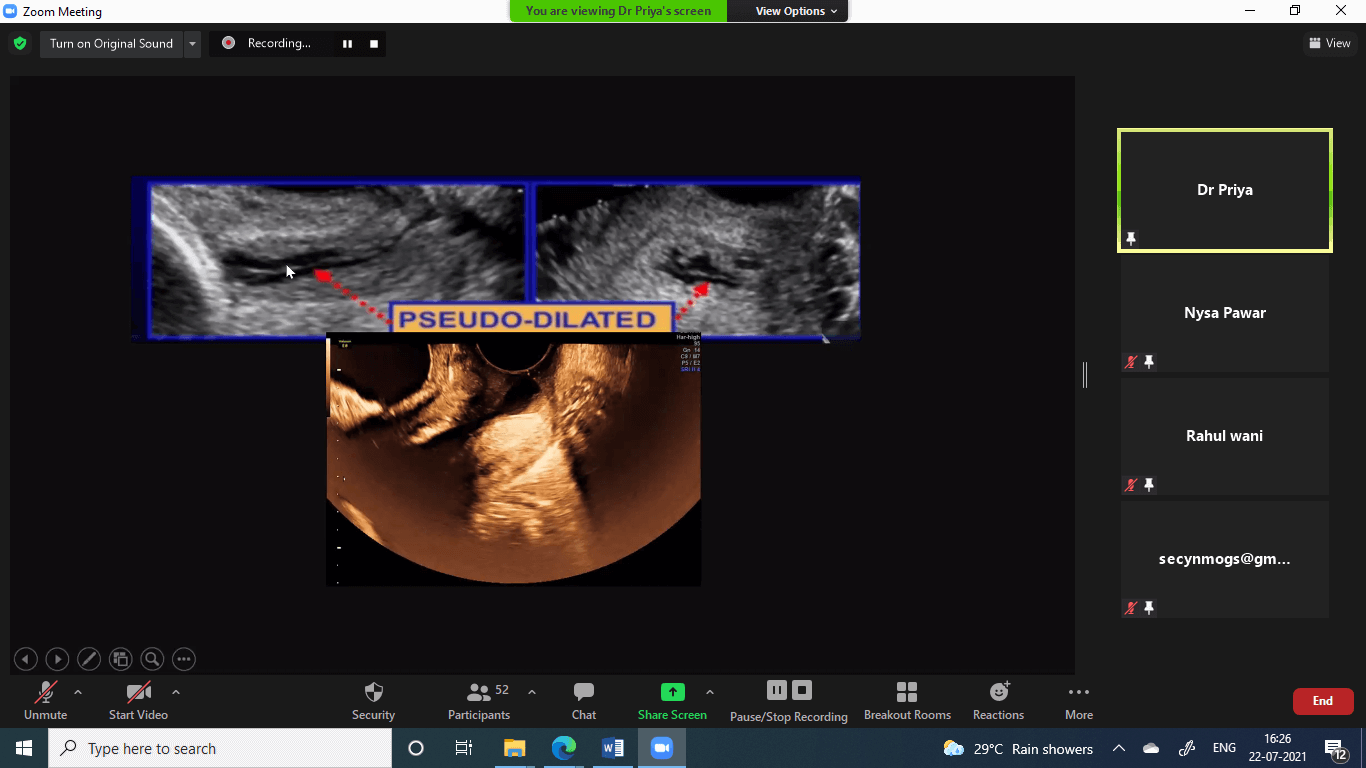Click the red End meeting button
This screenshot has width=1366, height=768.
coord(1322,701)
